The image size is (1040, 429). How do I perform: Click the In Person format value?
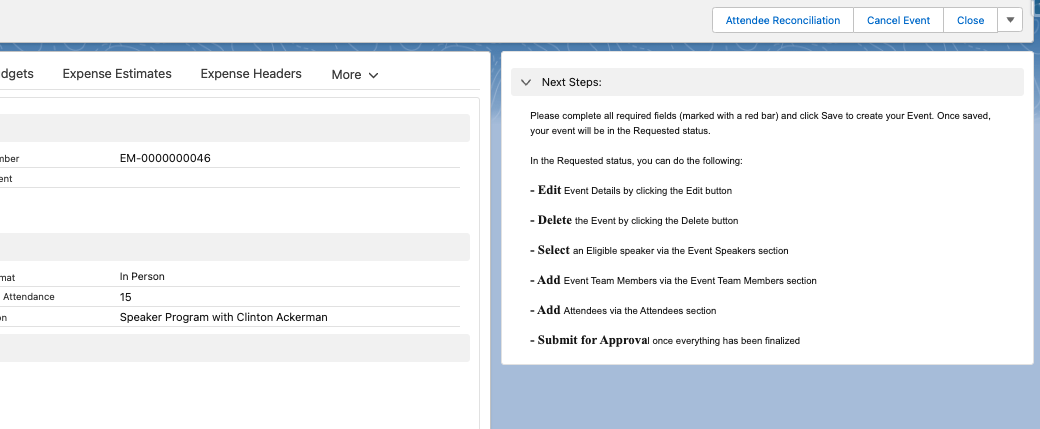click(x=142, y=276)
